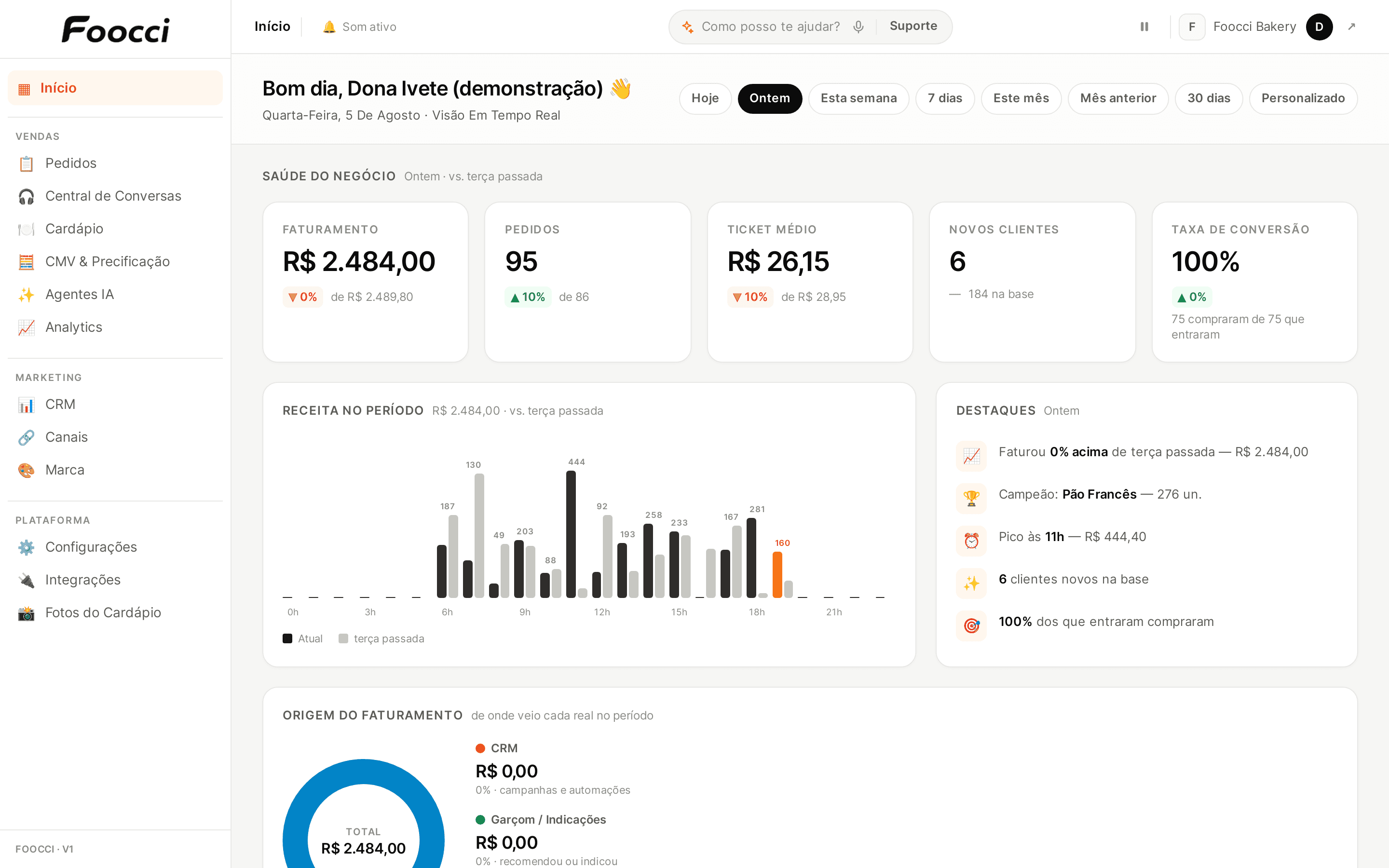Select the Ontem period filter
Viewport: 1389px width, 868px height.
click(x=770, y=98)
